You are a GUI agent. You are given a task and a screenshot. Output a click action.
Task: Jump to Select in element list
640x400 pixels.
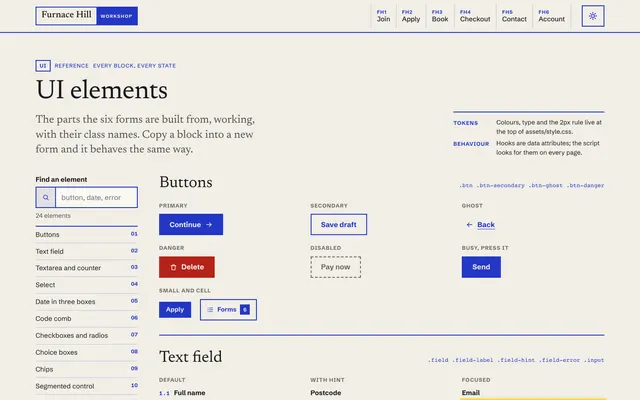click(x=87, y=284)
